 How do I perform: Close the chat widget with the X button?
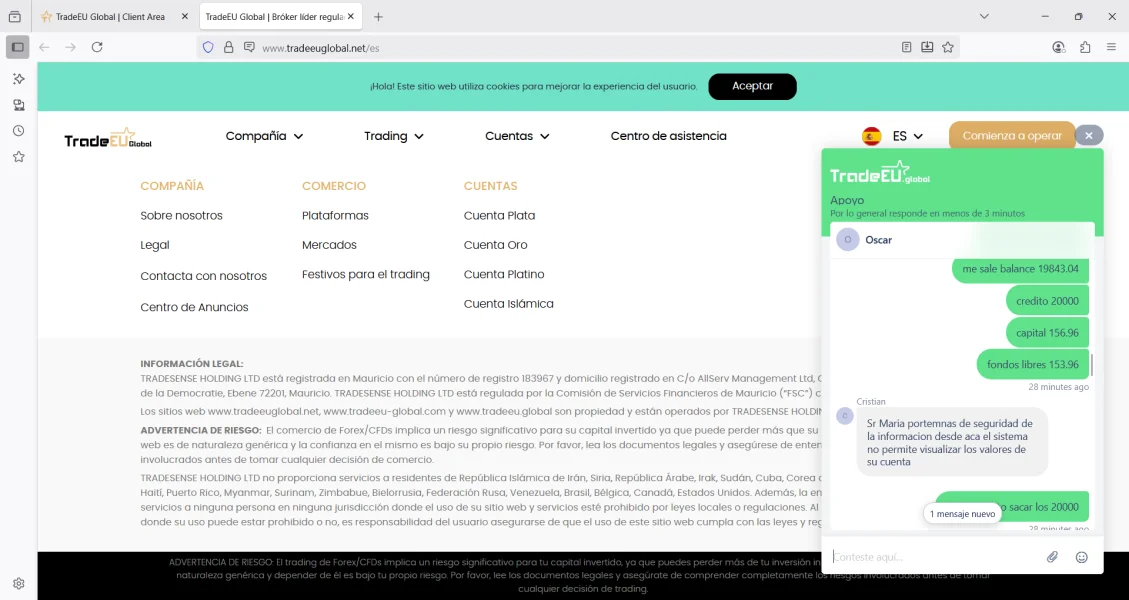point(1089,135)
